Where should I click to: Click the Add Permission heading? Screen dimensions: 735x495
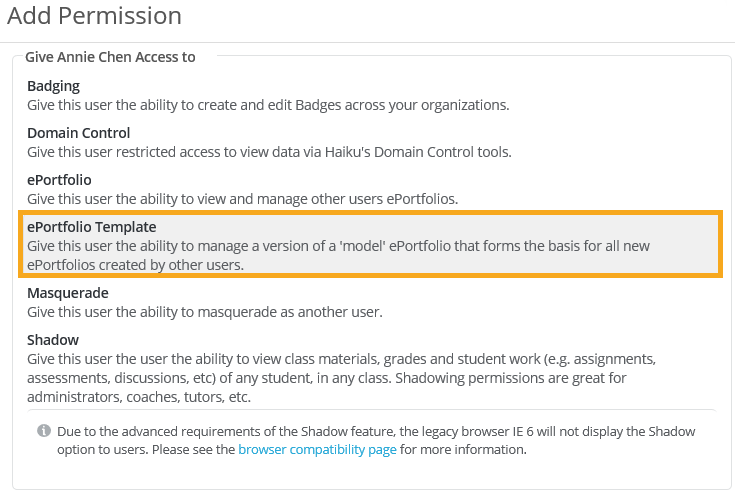pyautogui.click(x=95, y=17)
